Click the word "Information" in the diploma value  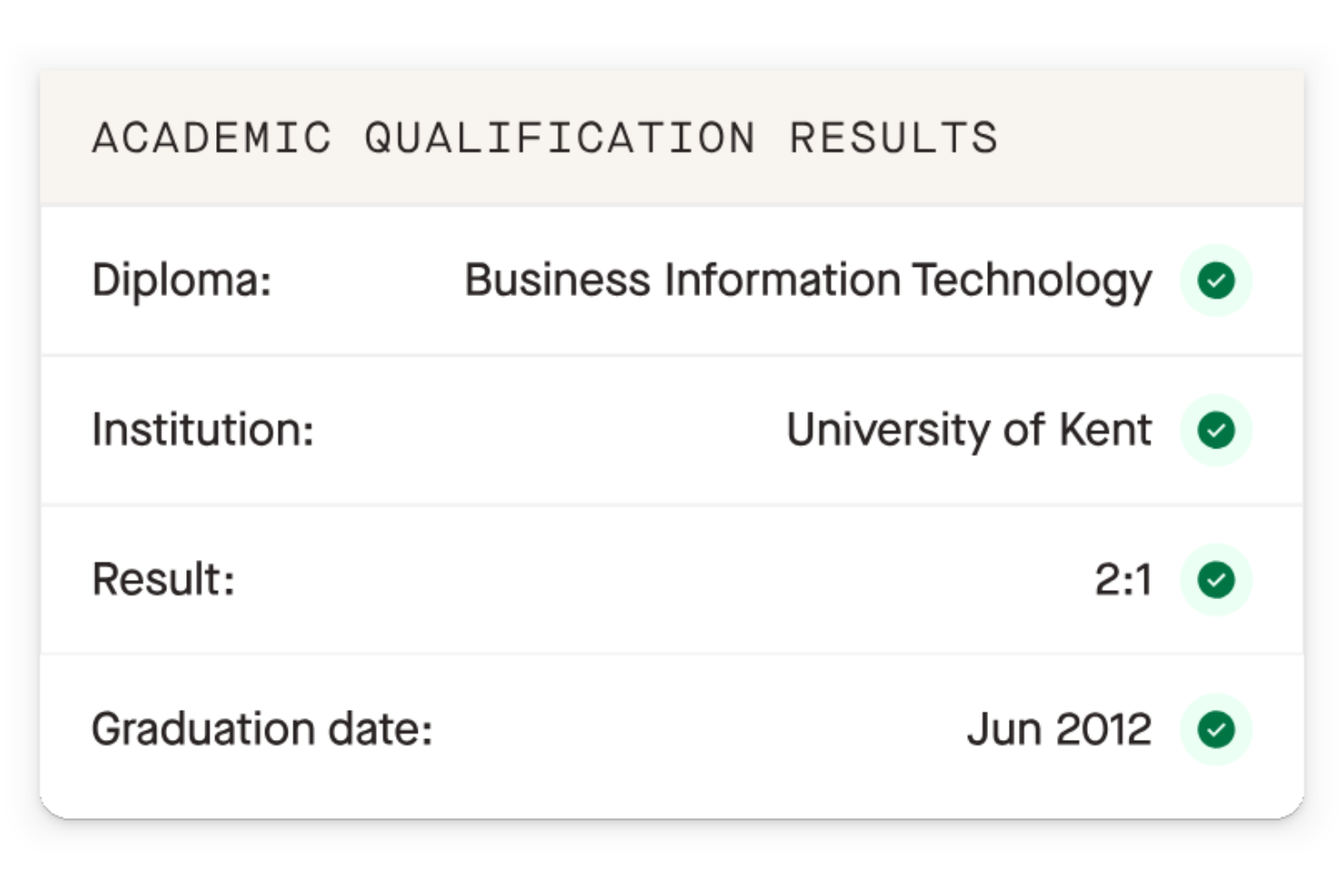click(782, 280)
